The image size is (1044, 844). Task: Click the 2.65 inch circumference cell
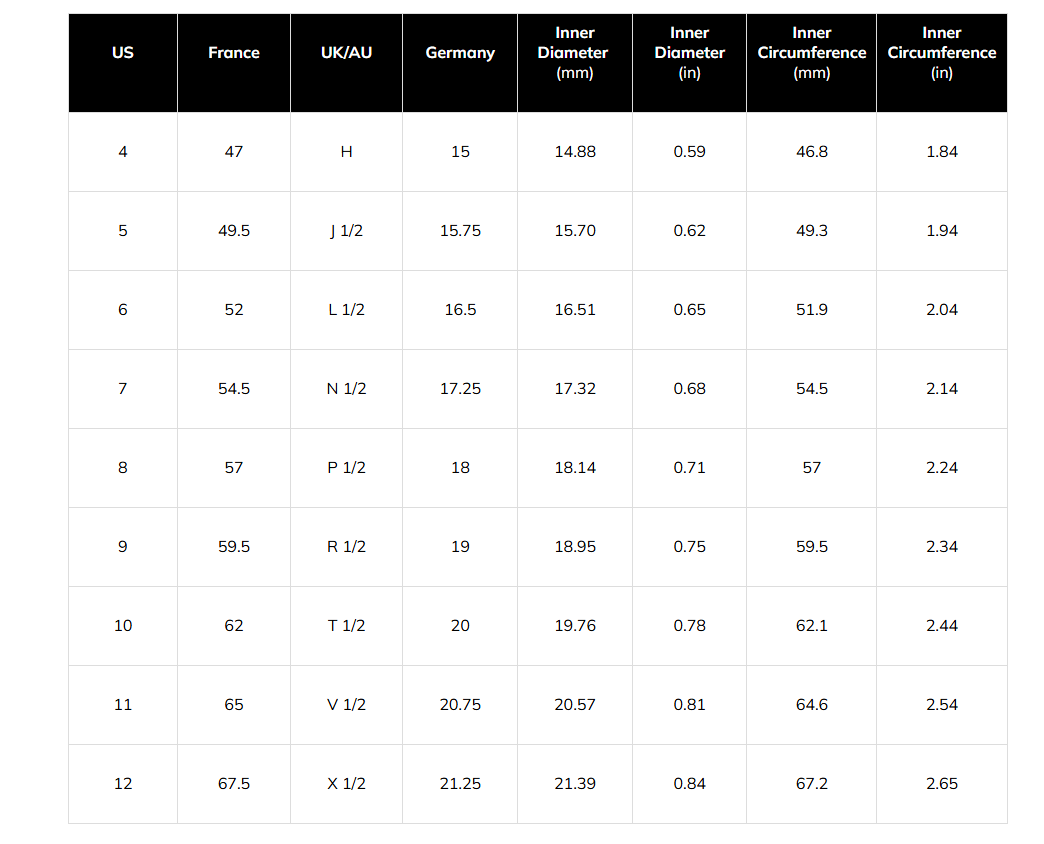[941, 784]
